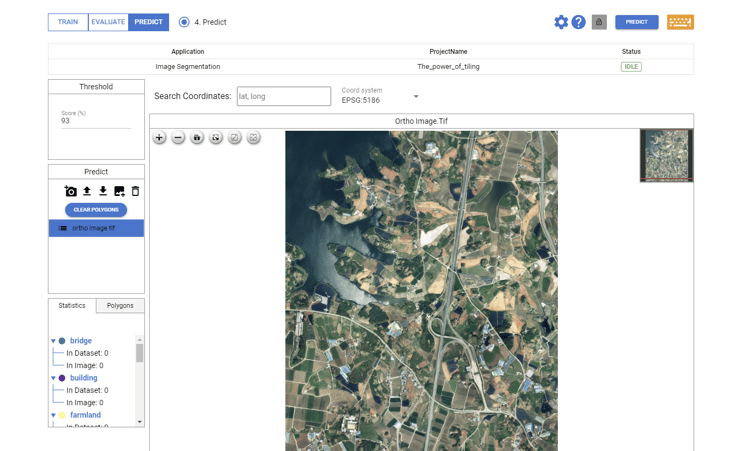Switch to the PREDICT tab
This screenshot has width=742, height=451.
click(149, 22)
